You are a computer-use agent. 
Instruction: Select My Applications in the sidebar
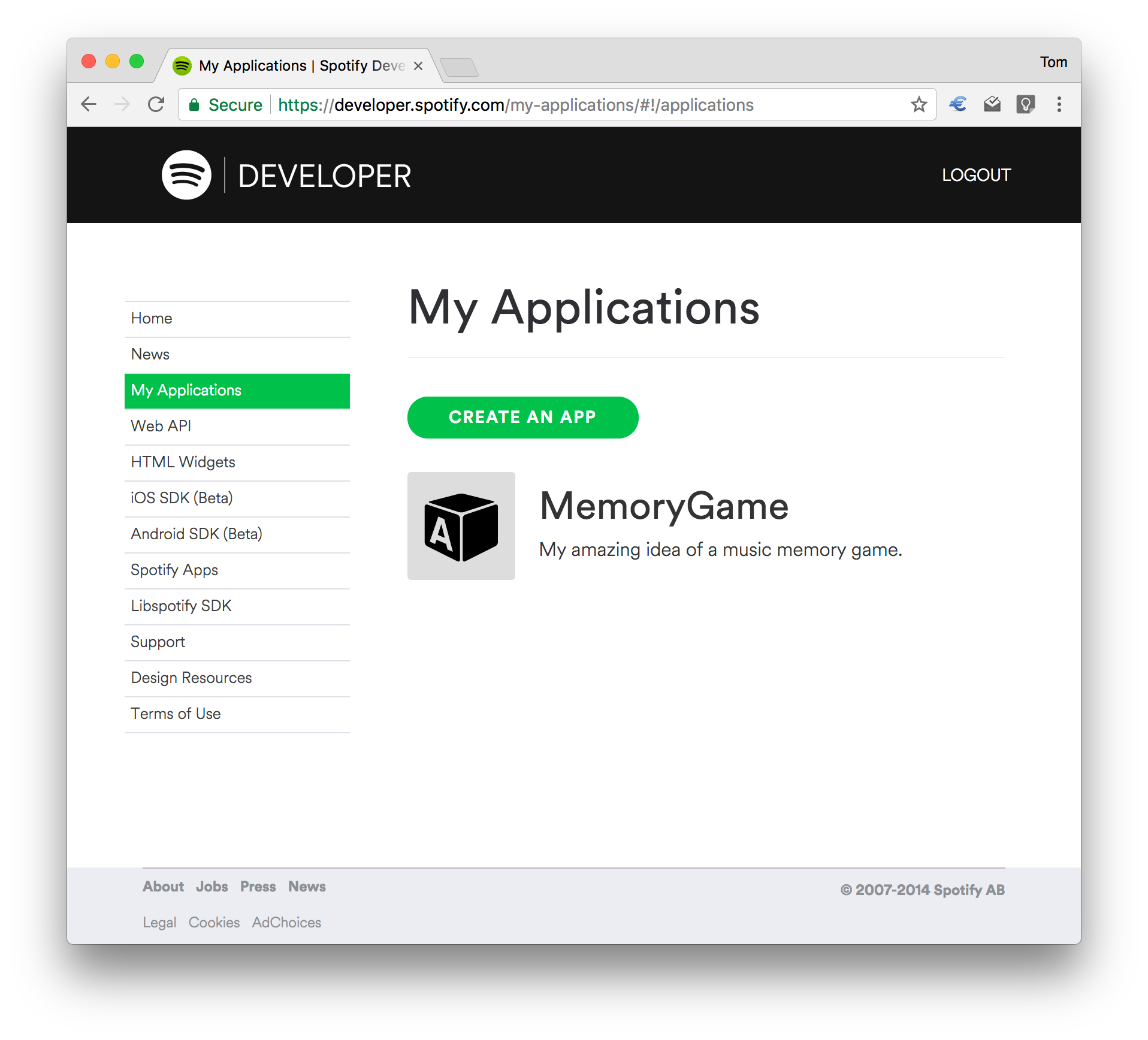click(x=237, y=391)
